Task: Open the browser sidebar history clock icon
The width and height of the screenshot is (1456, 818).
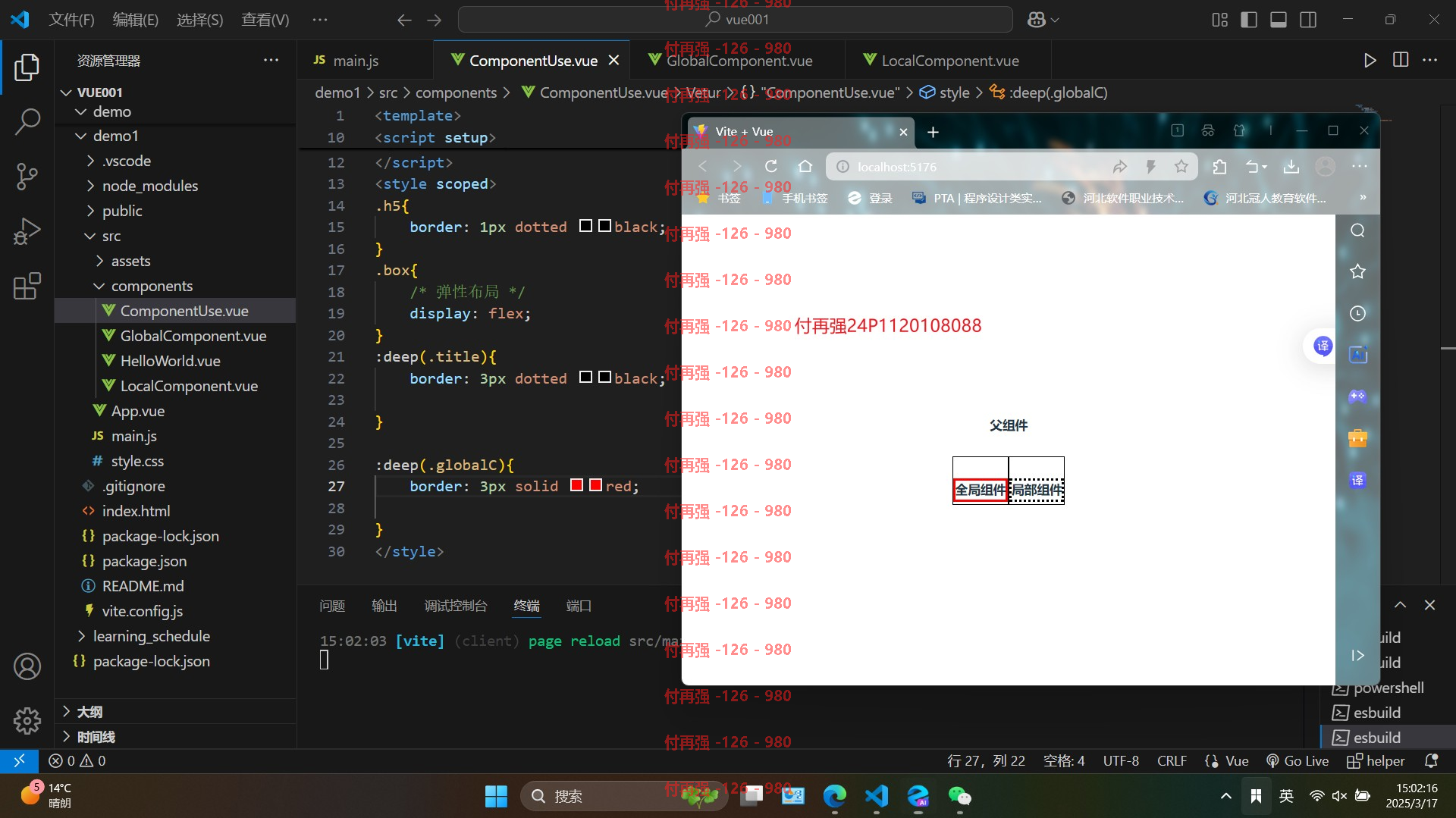Action: pos(1357,313)
